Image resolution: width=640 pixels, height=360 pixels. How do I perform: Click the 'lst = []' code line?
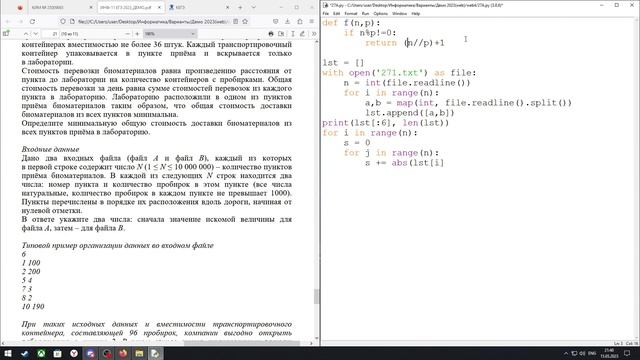pyautogui.click(x=342, y=63)
